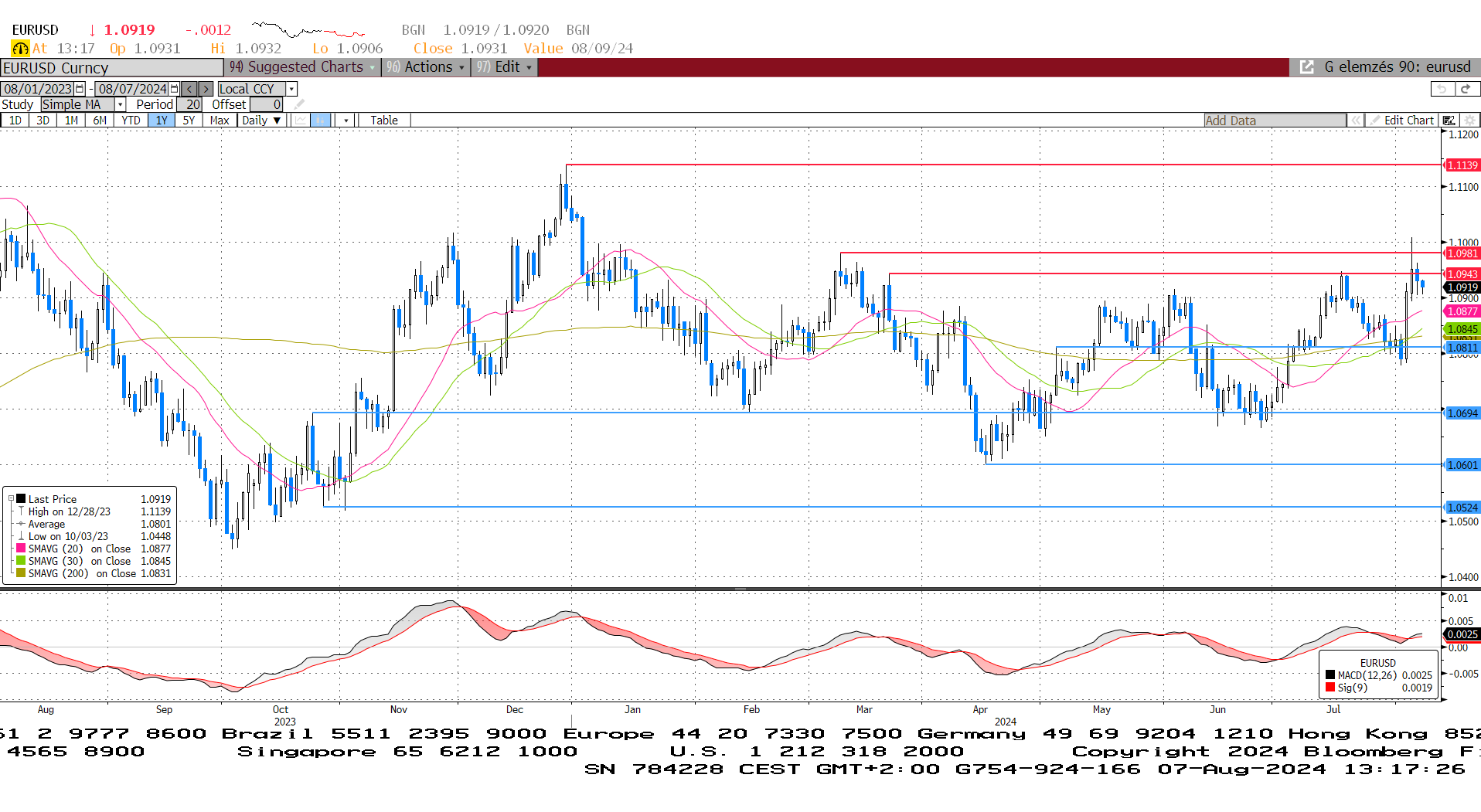Open the Actions menu
1481x812 pixels.
[426, 67]
